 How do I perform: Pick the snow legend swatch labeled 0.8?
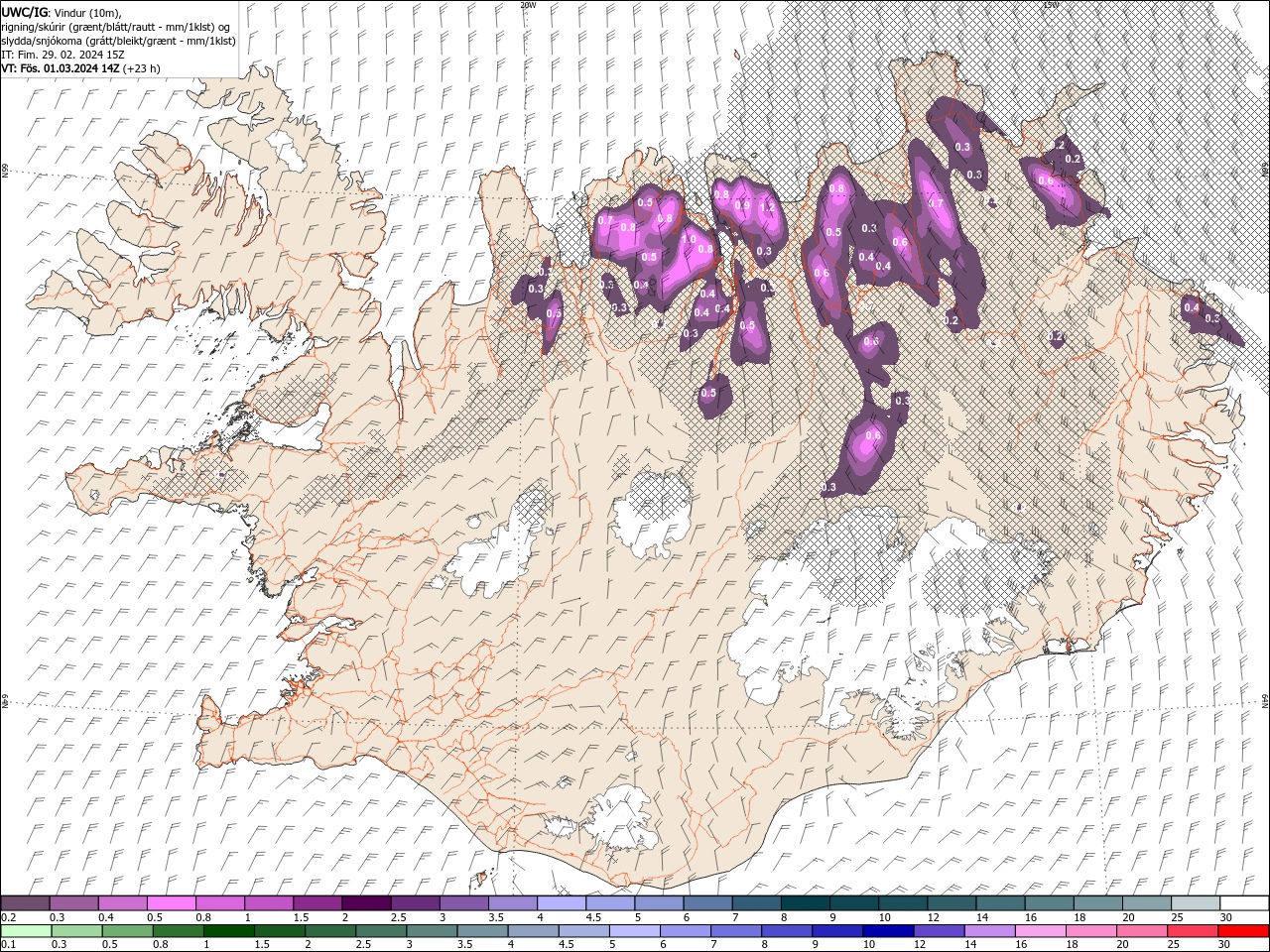point(219,903)
